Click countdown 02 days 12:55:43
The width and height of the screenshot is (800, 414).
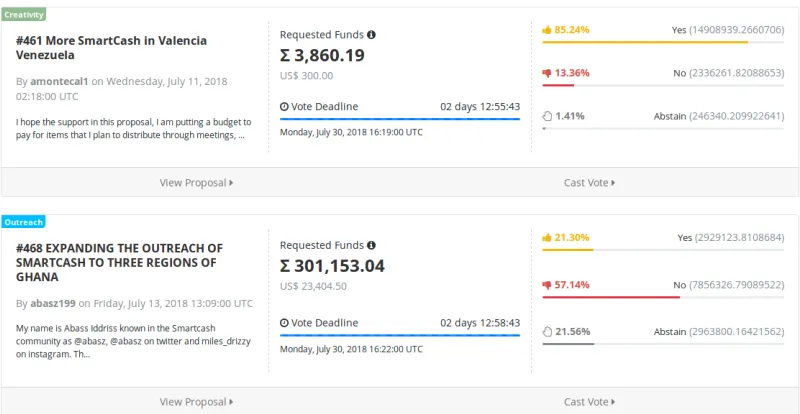click(480, 107)
